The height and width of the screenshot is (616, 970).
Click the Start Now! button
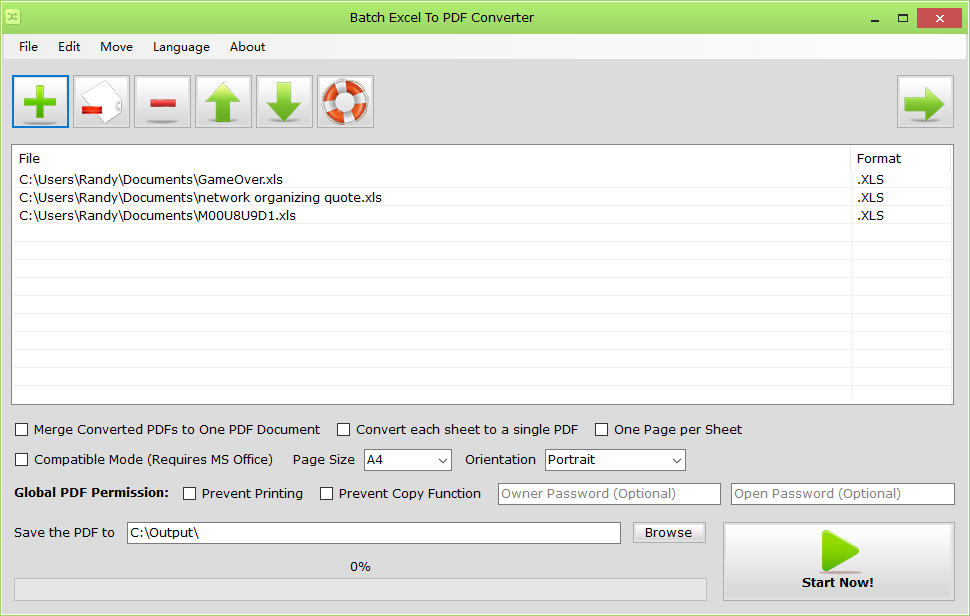click(839, 562)
